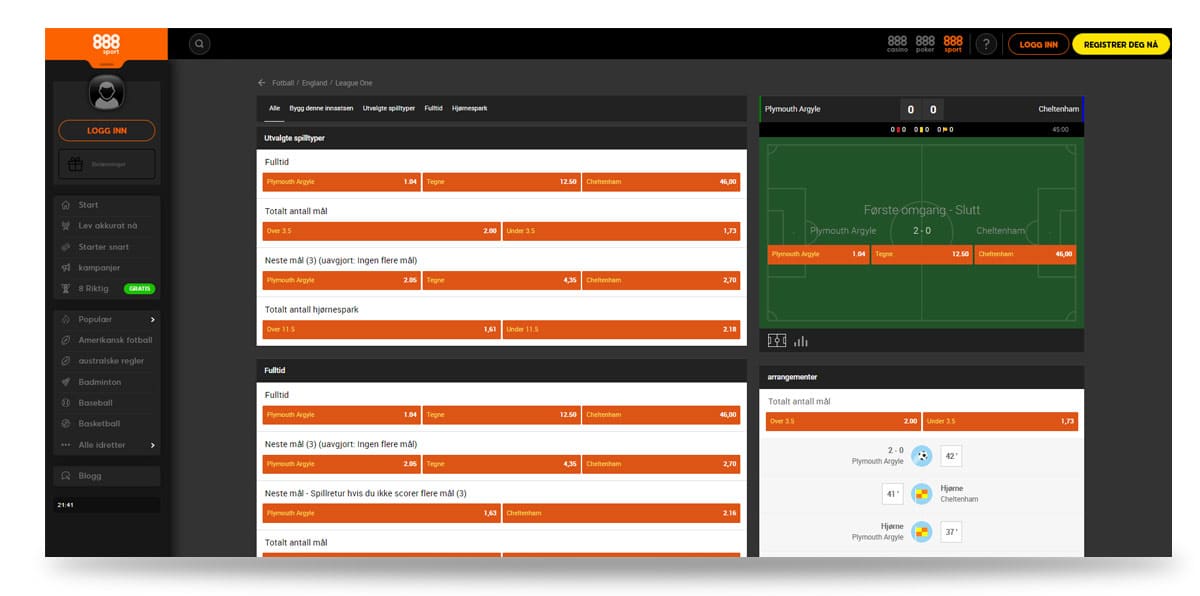Click Cheltenham corner flag icon at 41'
Viewport: 1200px width, 596px height.
tap(922, 493)
